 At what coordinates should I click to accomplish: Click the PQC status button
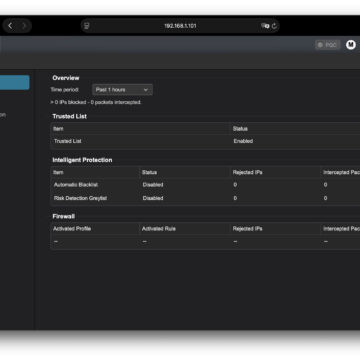[x=328, y=45]
